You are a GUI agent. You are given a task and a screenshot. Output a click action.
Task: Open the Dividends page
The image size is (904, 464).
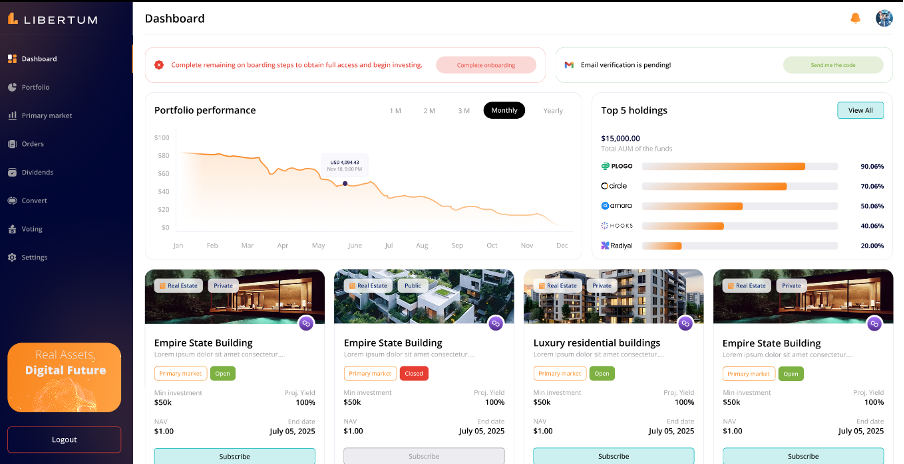click(37, 172)
